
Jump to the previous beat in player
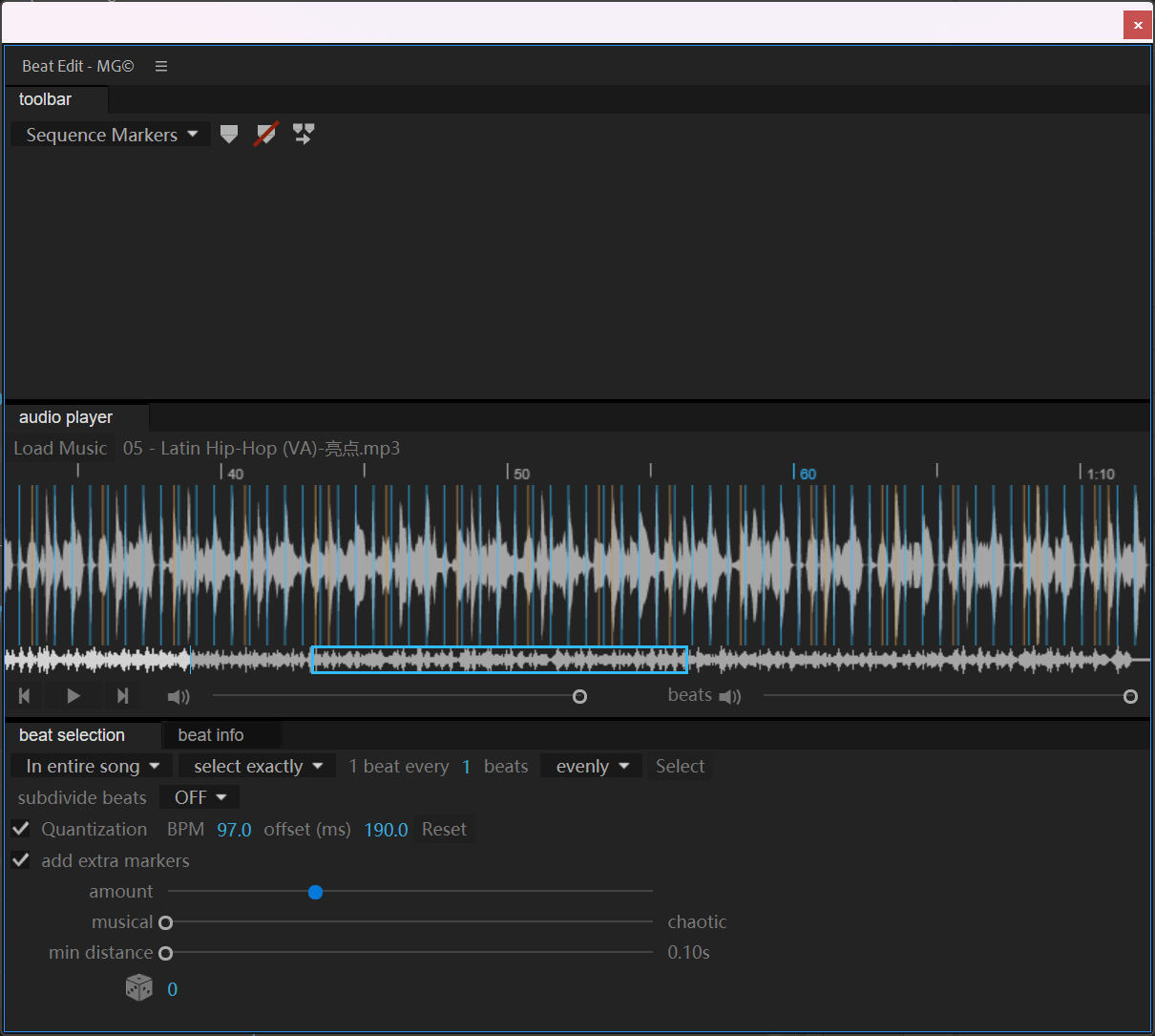pyautogui.click(x=25, y=696)
